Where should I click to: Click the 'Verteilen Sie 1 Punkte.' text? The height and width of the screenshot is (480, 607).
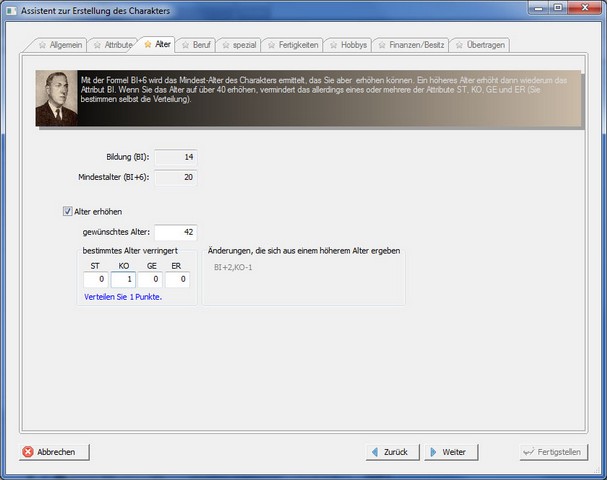[x=123, y=297]
